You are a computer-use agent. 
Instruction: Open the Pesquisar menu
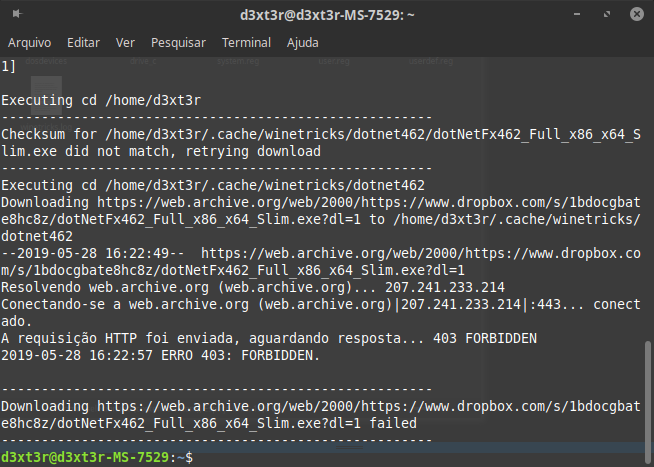point(178,43)
